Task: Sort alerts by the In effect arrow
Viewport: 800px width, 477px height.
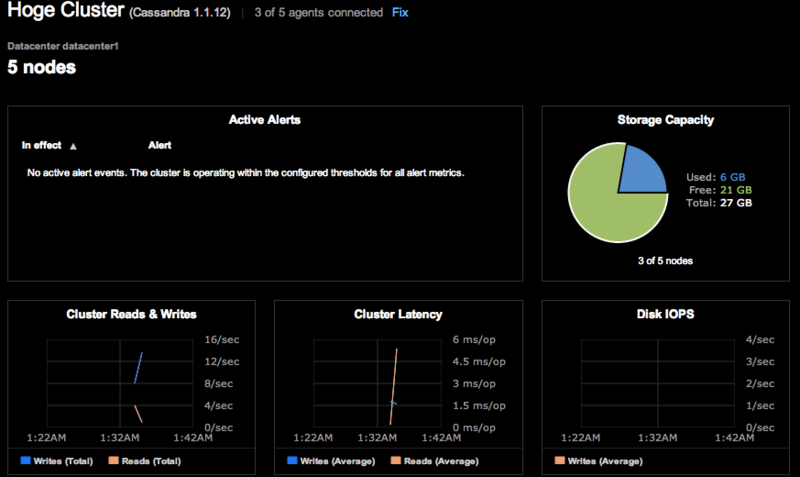Action: [x=73, y=146]
